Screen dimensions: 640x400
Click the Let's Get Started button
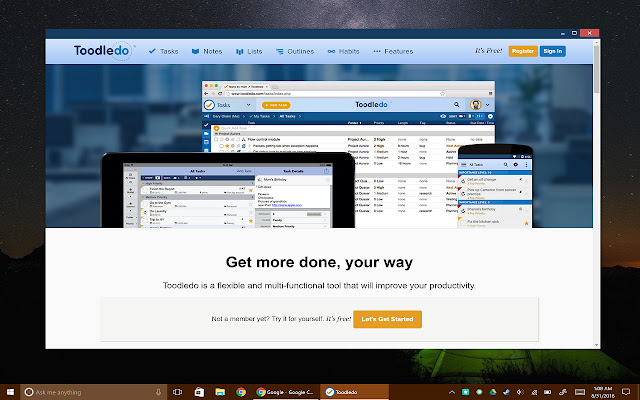point(387,319)
